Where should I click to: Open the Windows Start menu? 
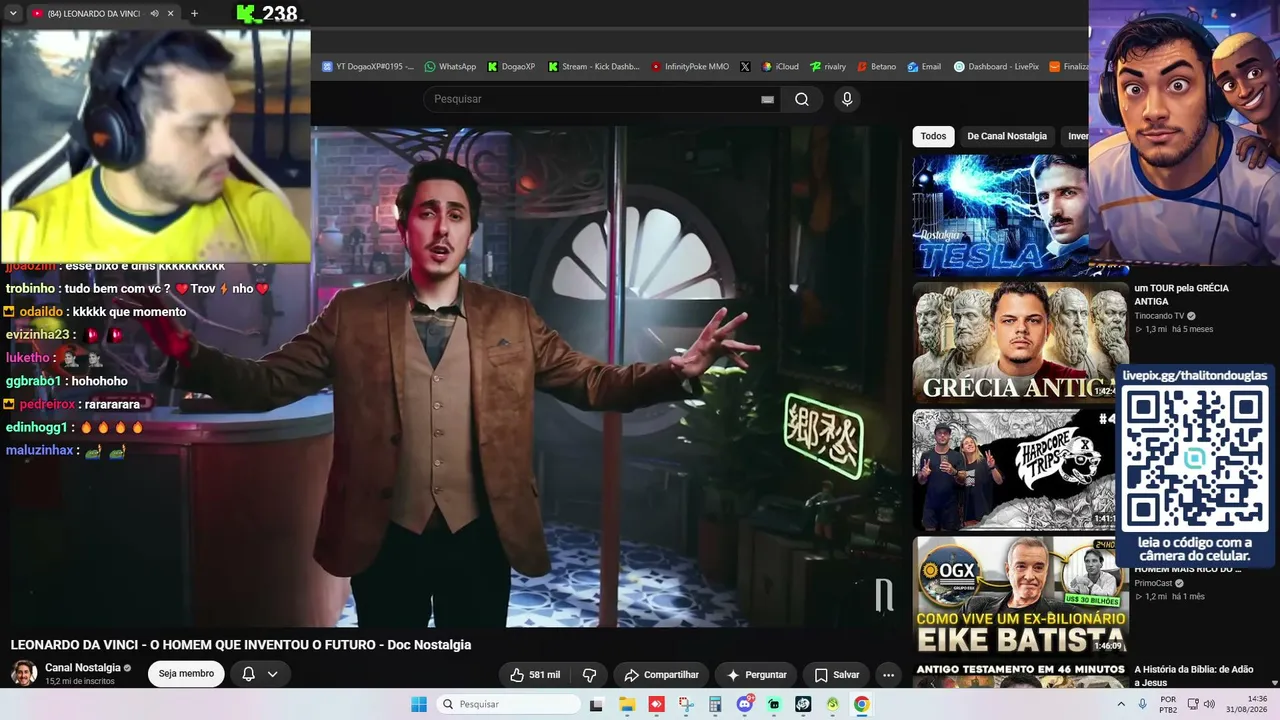pos(419,704)
